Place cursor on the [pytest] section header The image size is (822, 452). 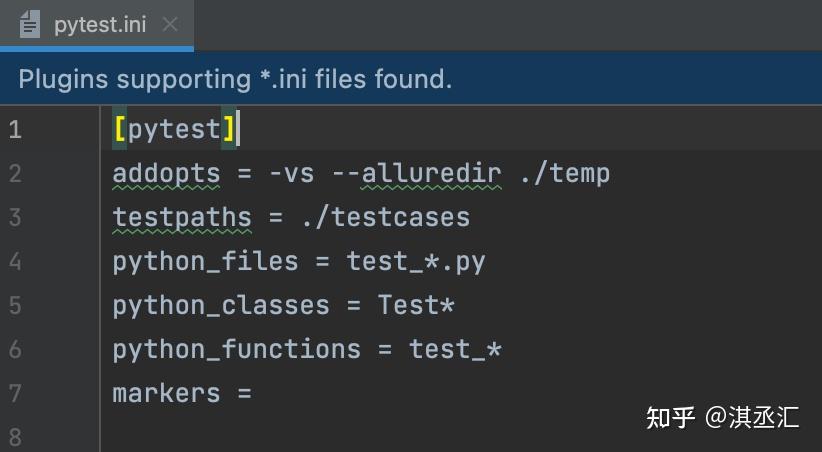[x=175, y=130]
